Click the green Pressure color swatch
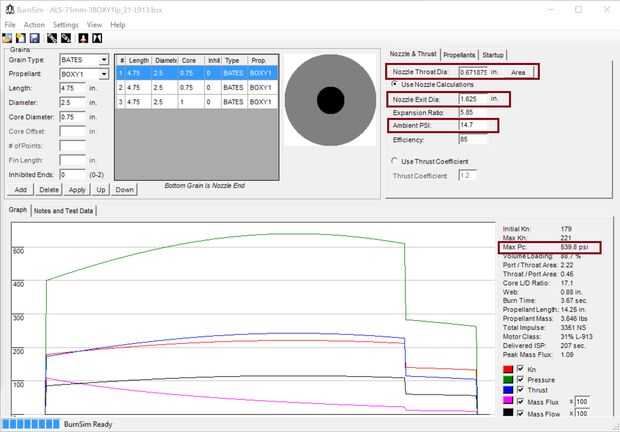This screenshot has height=432, width=620. tap(508, 379)
